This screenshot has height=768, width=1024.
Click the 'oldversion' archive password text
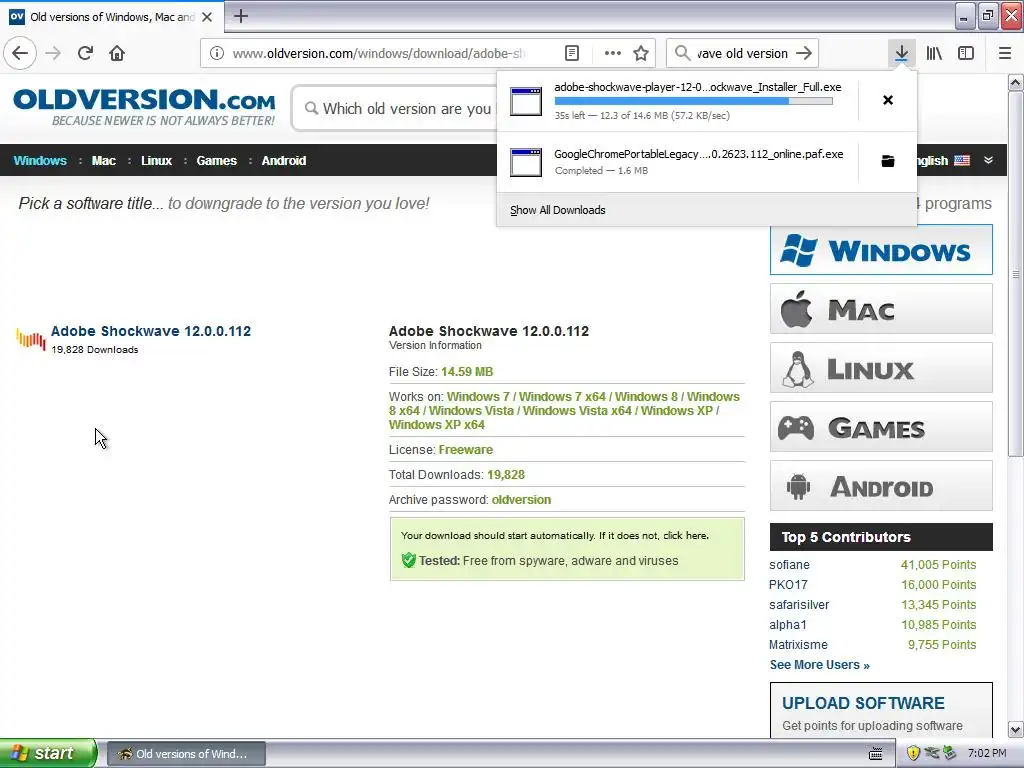521,500
